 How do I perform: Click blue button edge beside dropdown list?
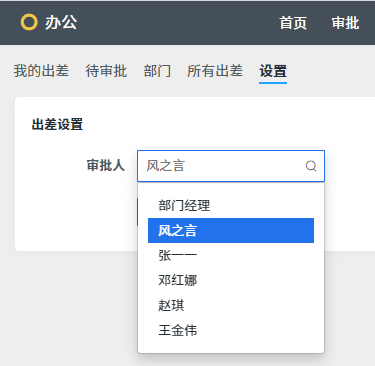tap(137, 212)
